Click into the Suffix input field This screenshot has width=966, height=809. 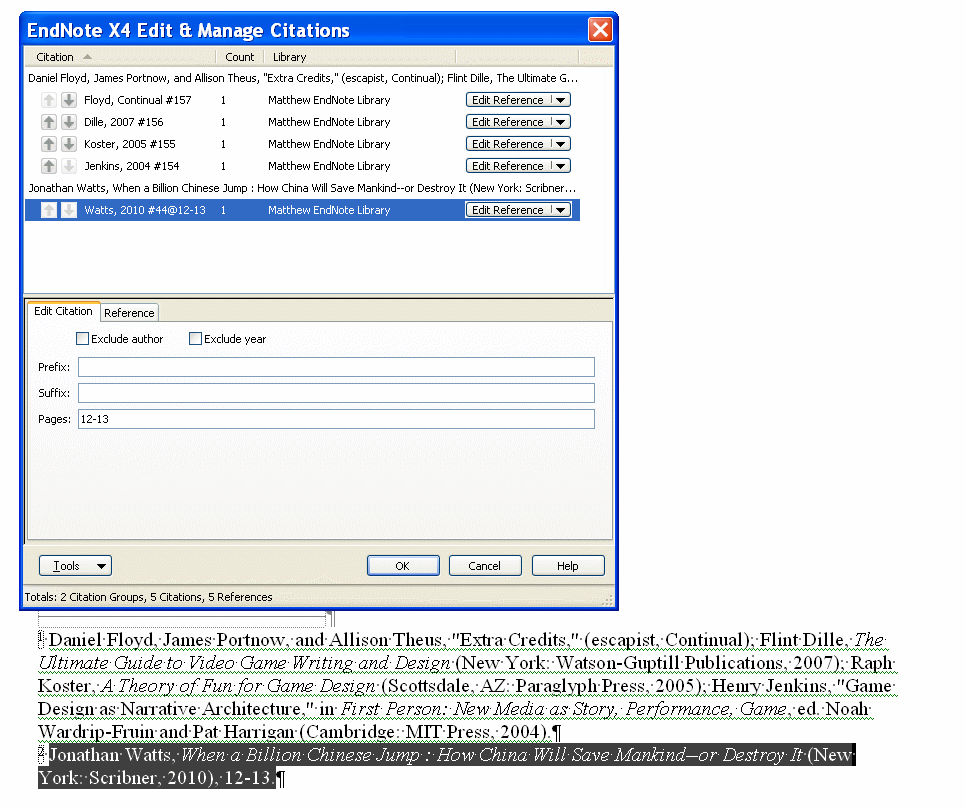(336, 392)
